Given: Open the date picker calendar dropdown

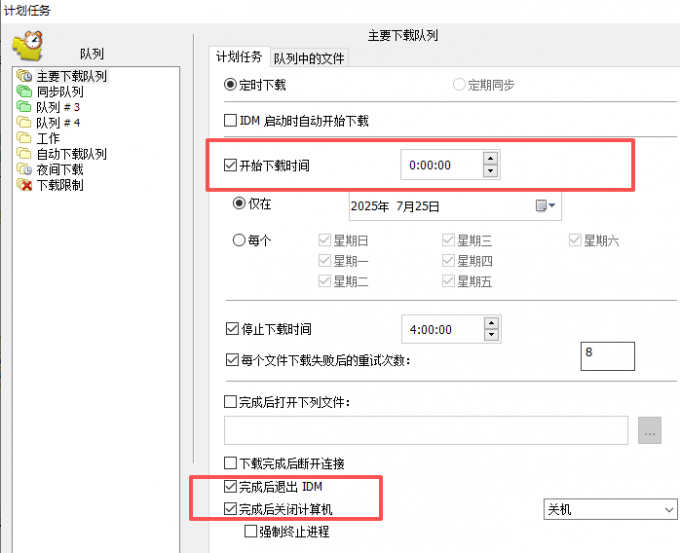Looking at the screenshot, I should click(546, 205).
